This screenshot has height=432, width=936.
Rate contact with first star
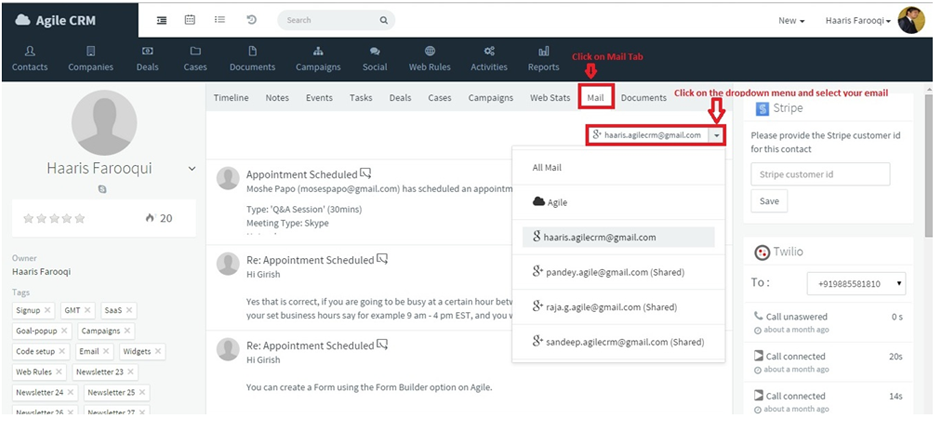tap(28, 218)
